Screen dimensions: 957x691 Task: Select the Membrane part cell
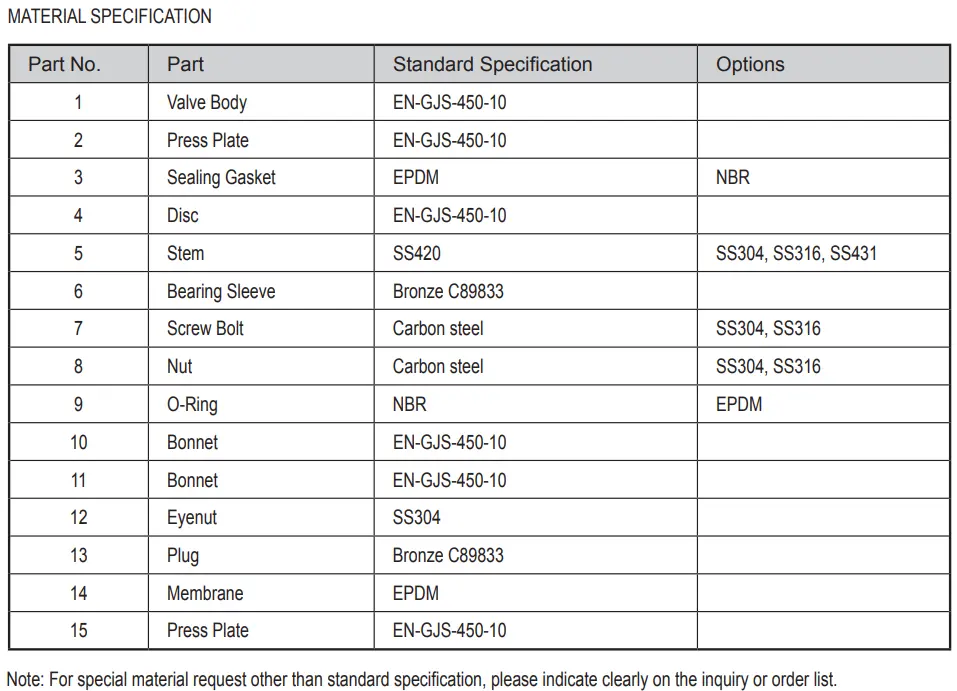pyautogui.click(x=205, y=594)
